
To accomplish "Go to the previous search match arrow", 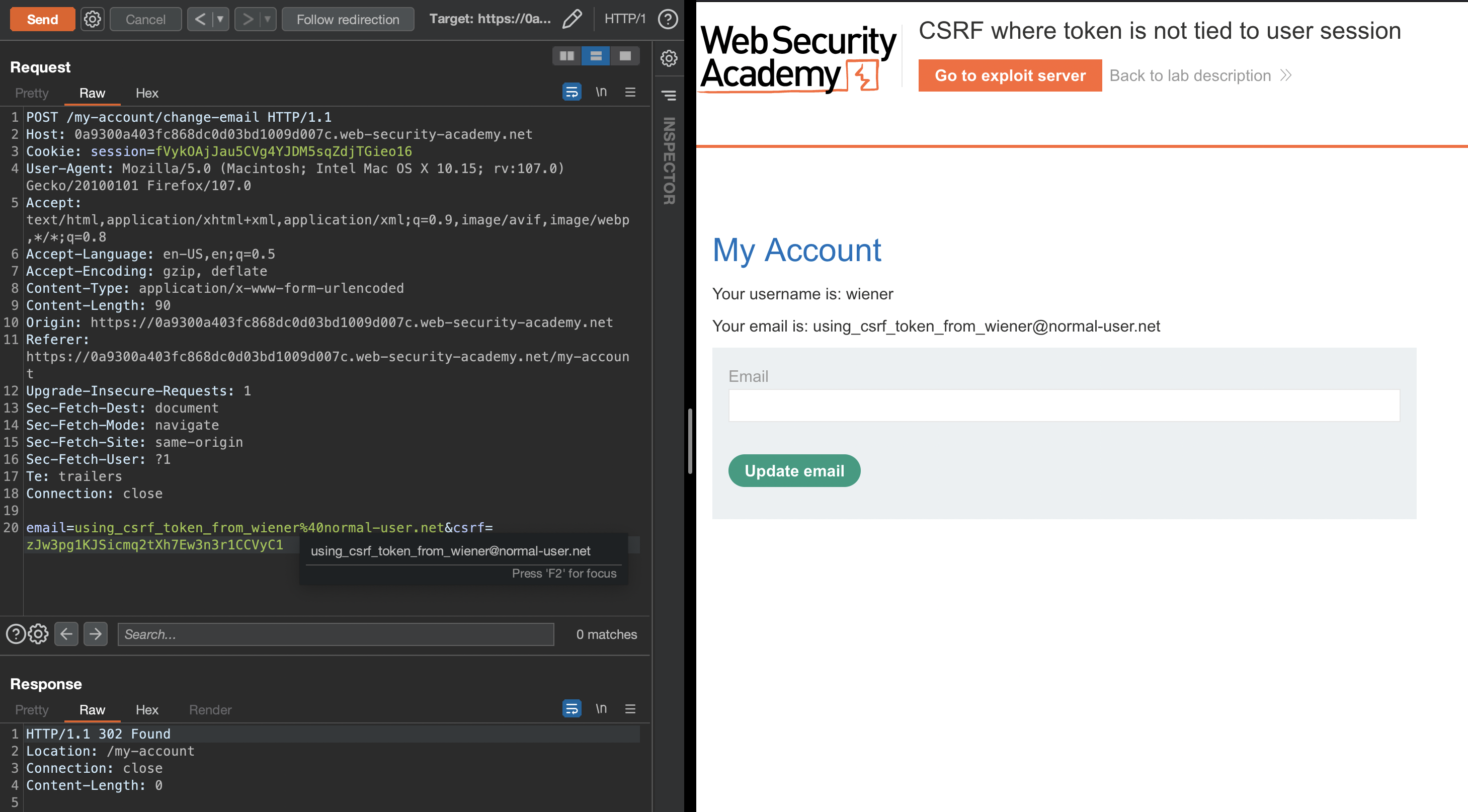I will [66, 633].
